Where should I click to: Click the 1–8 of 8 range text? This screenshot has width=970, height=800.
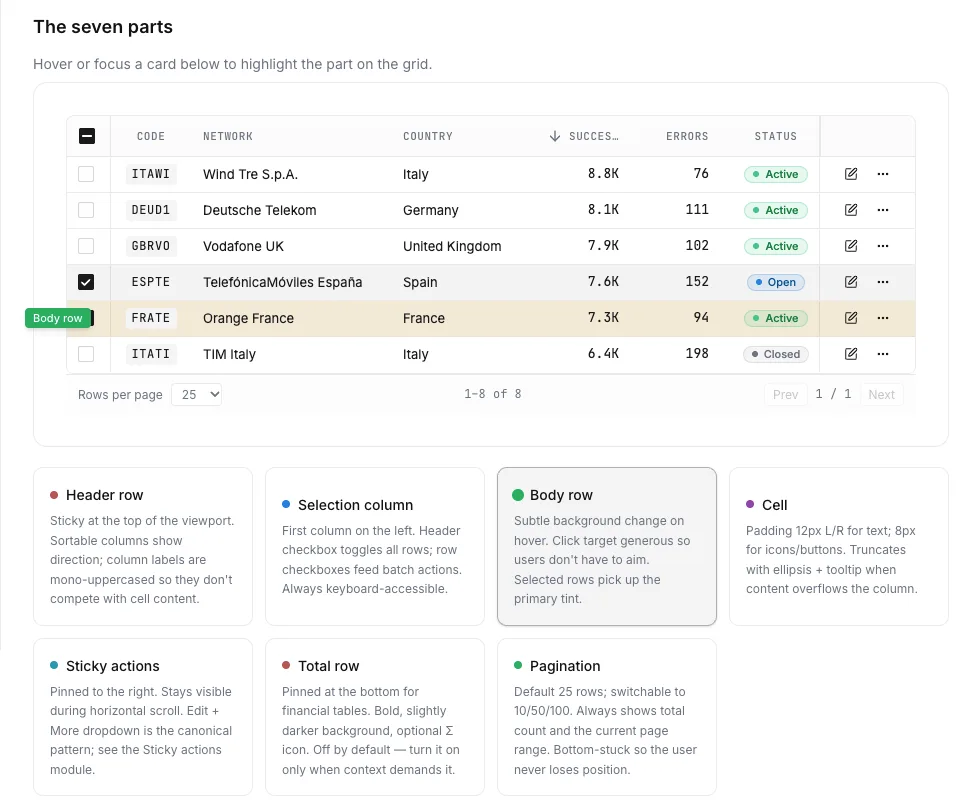493,394
